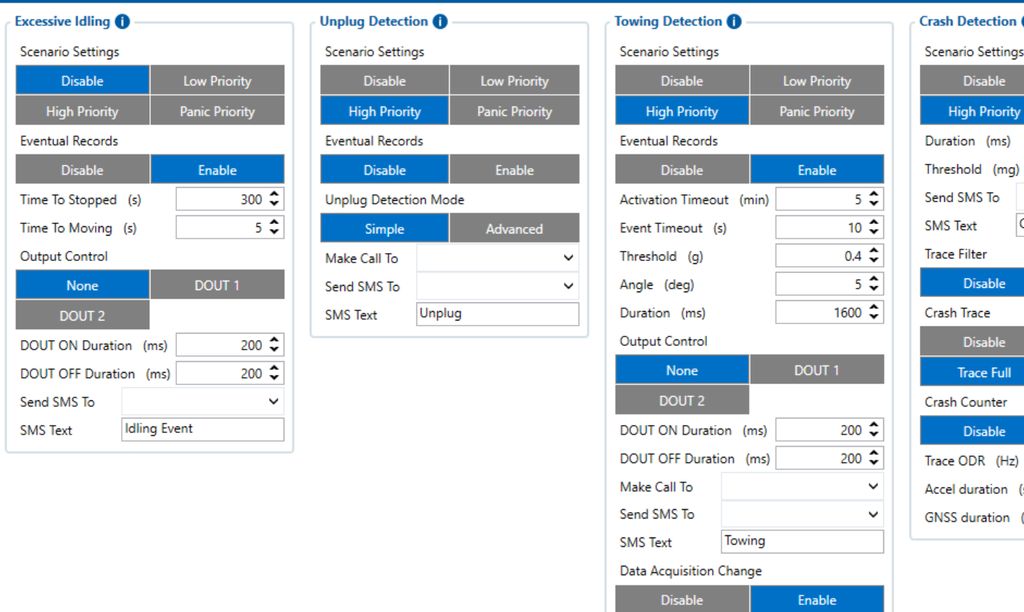Click the Activation Timeout stepper in Towing Detection
1024x612 pixels.
pyautogui.click(x=875, y=199)
